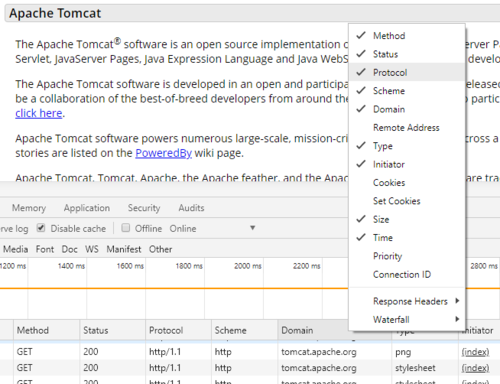Enable the Connection ID column

(407, 274)
